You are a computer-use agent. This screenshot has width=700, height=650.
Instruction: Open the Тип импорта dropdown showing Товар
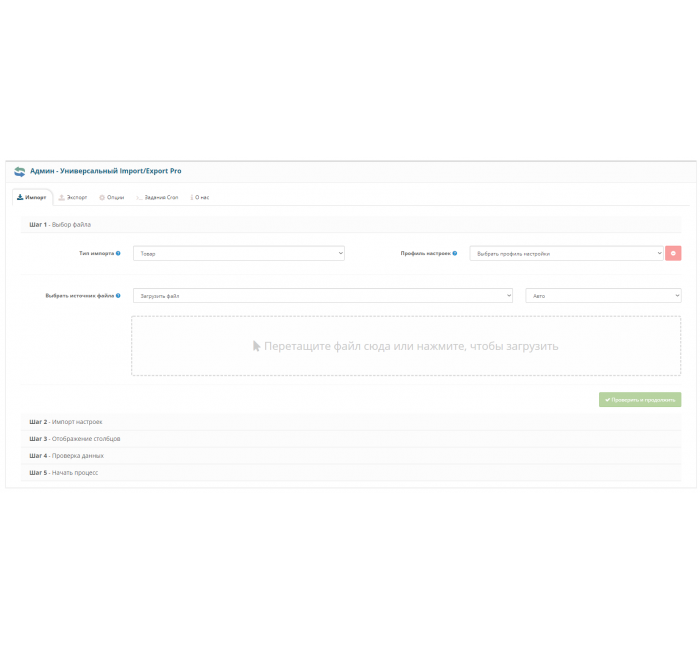[x=239, y=253]
